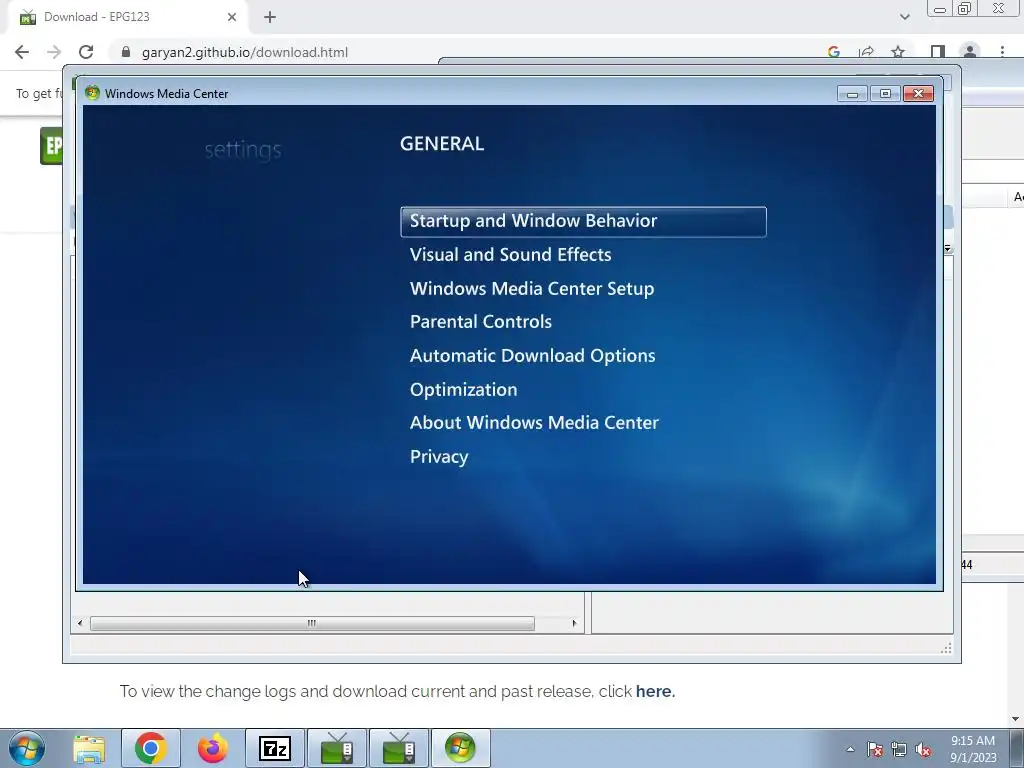The width and height of the screenshot is (1024, 768).
Task: Click horizontal scrollbar left arrow
Action: coord(80,624)
